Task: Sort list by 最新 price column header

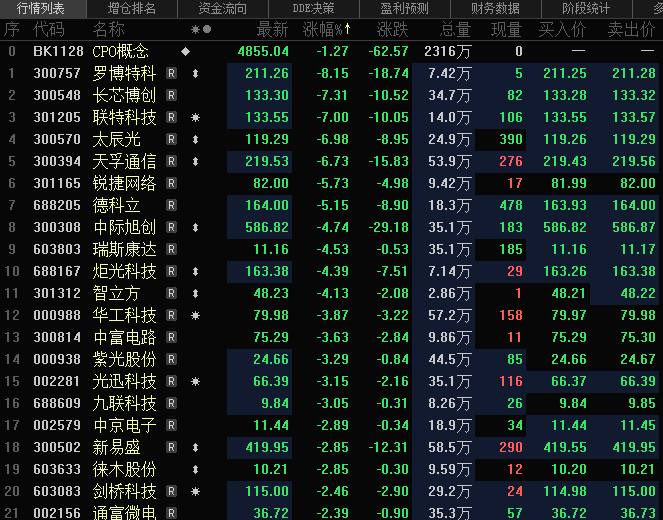Action: pyautogui.click(x=271, y=29)
